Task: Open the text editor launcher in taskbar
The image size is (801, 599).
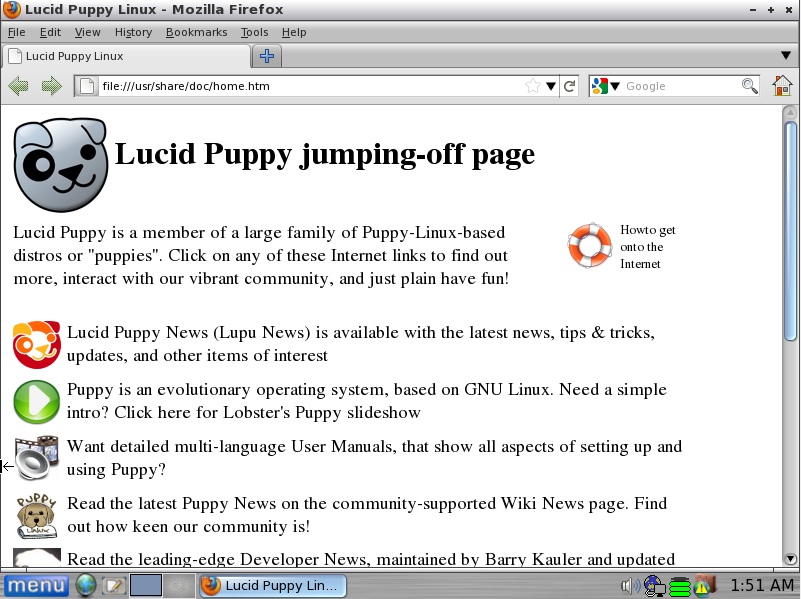Action: tap(113, 585)
